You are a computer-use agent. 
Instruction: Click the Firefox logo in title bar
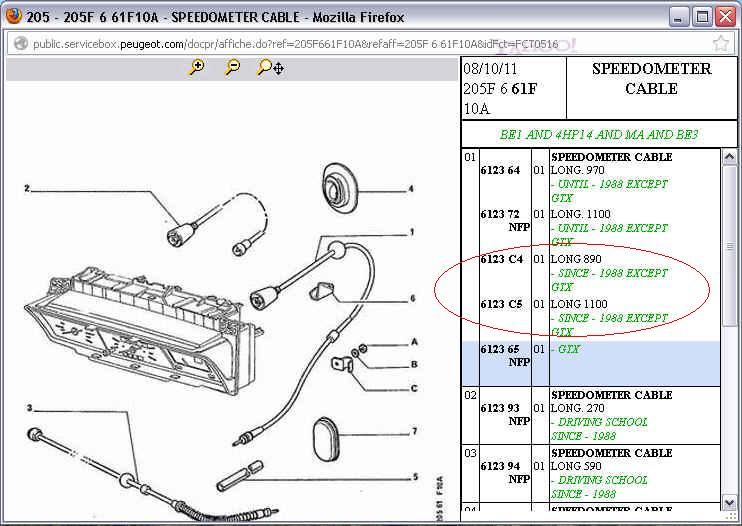(14, 17)
